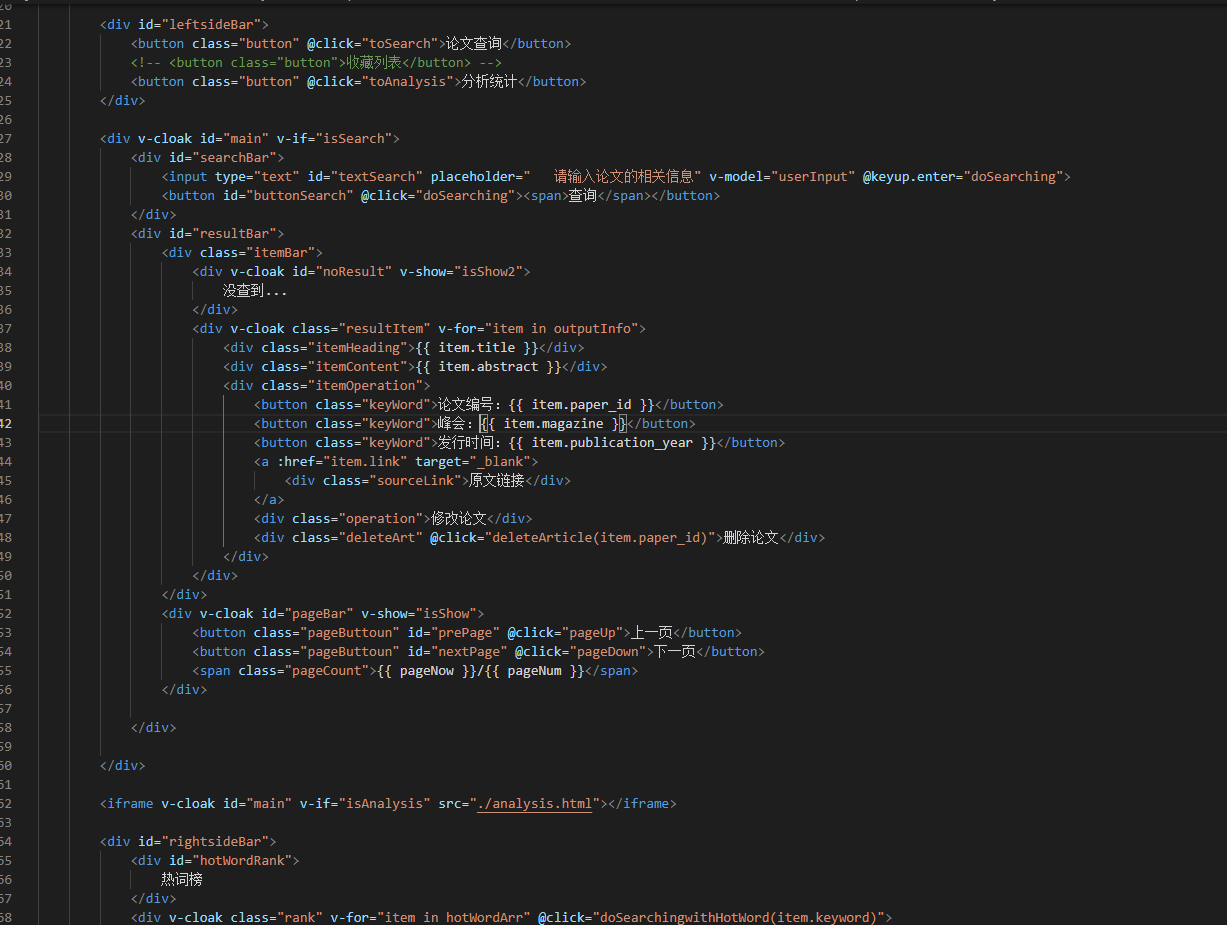Click the 热词榜 text
This screenshot has height=925, width=1227.
[x=182, y=879]
